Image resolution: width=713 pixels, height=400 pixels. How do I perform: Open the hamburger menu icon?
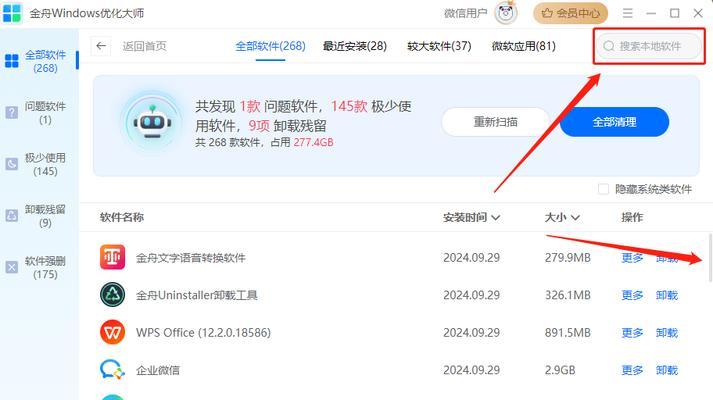[628, 13]
